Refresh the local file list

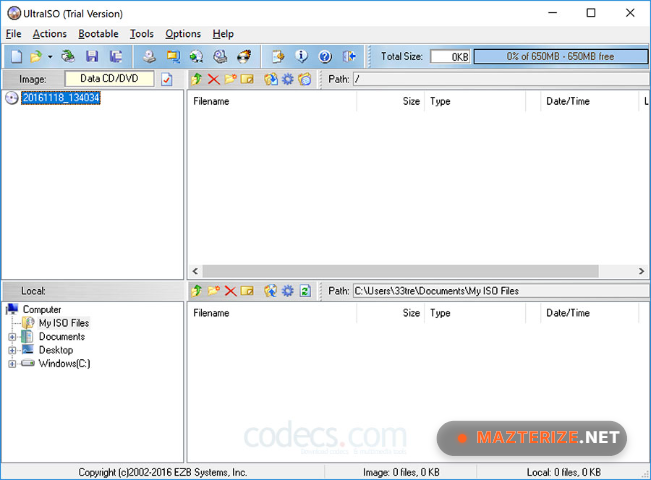point(305,291)
